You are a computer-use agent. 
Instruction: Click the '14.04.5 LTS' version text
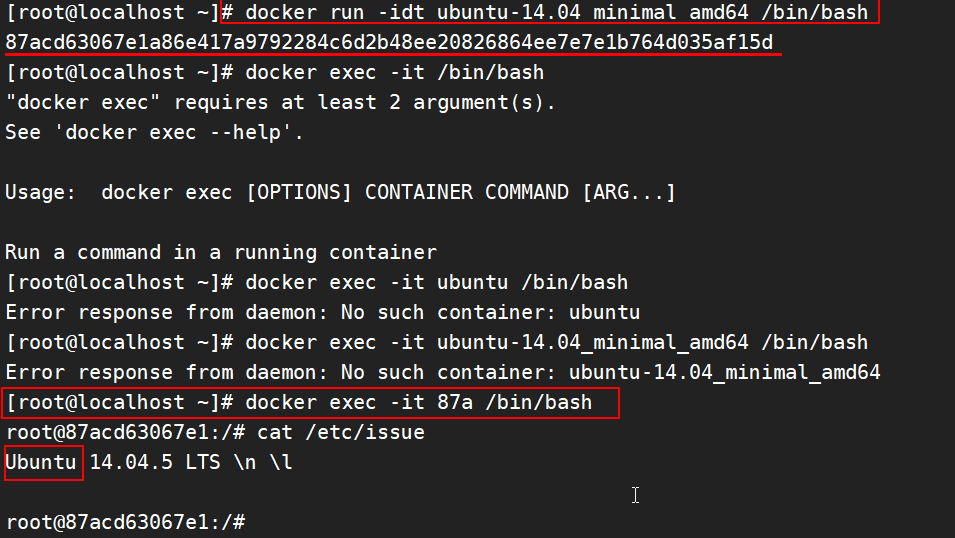(x=155, y=462)
